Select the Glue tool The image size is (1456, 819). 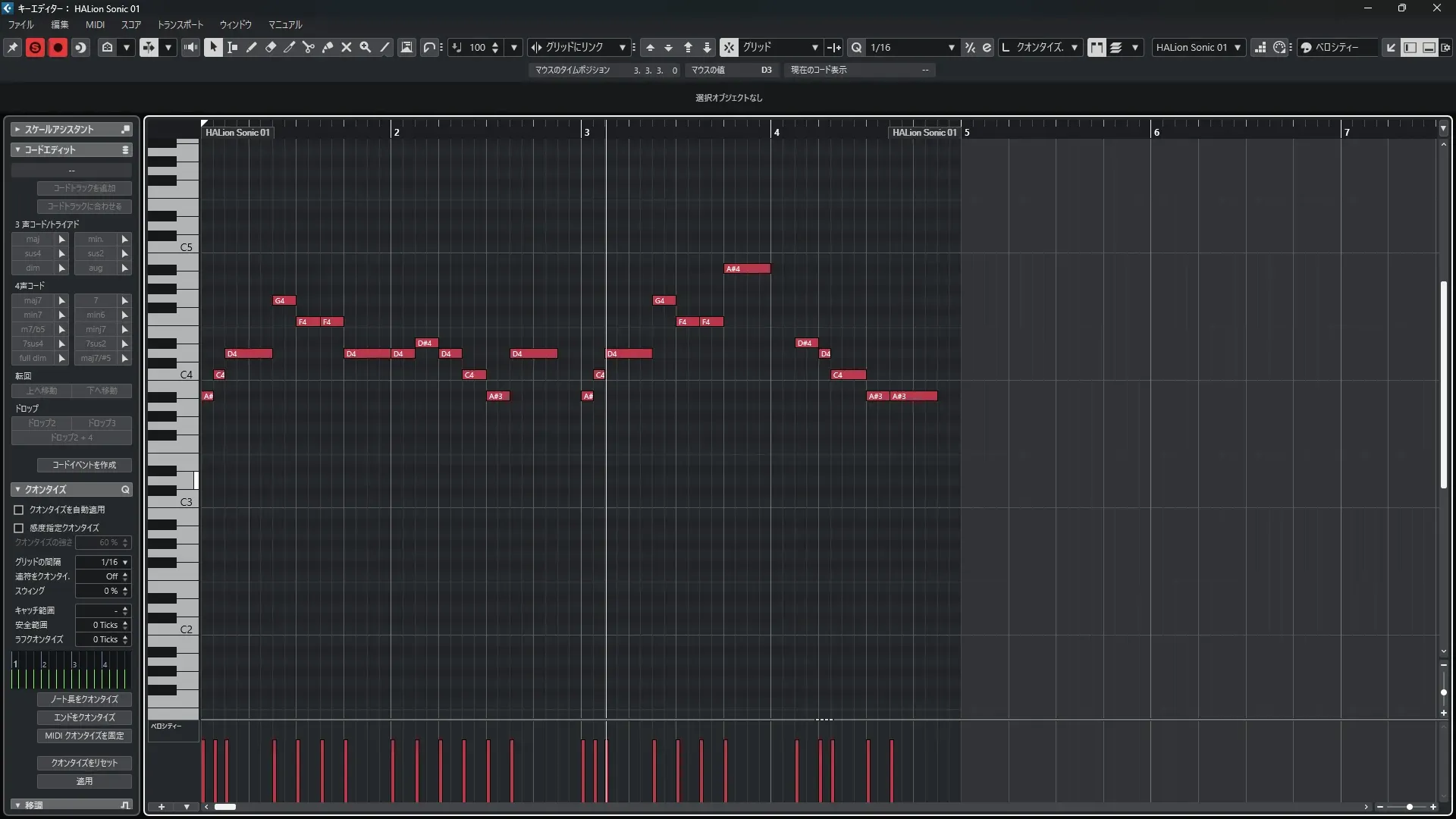point(328,47)
